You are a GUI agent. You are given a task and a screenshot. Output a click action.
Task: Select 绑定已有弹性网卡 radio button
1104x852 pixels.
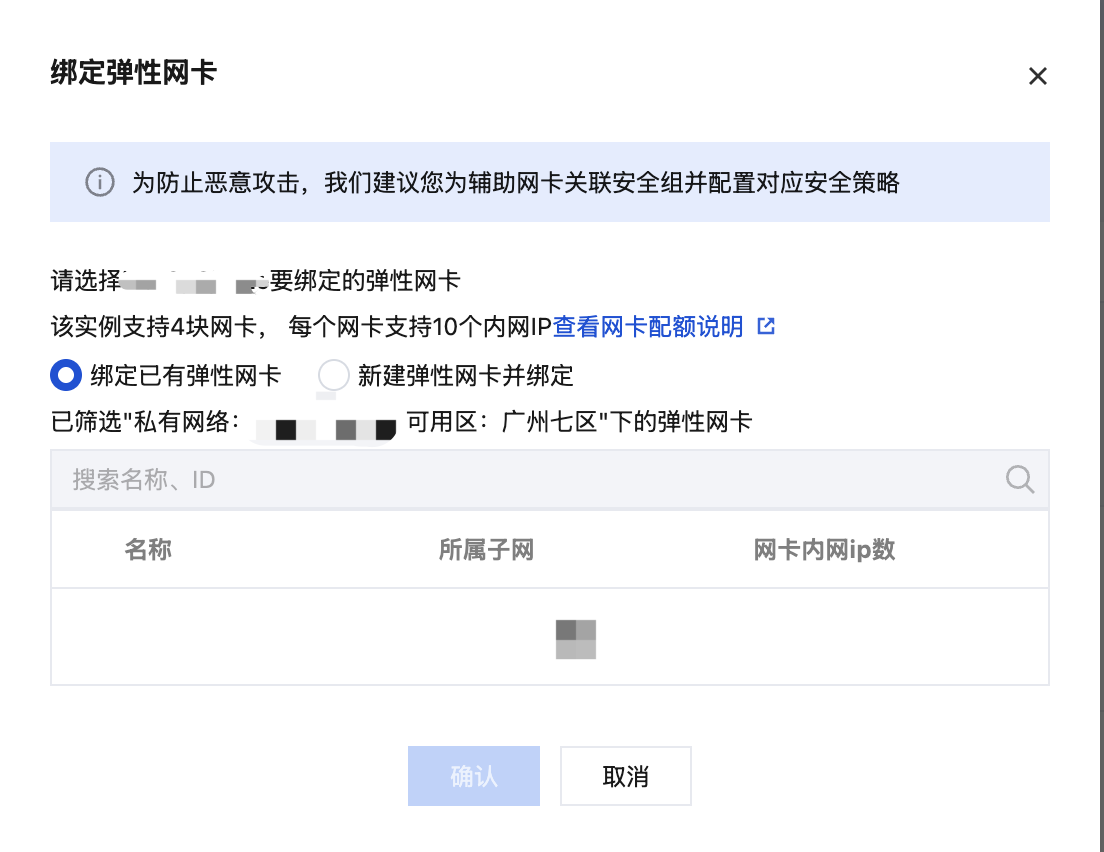point(66,375)
